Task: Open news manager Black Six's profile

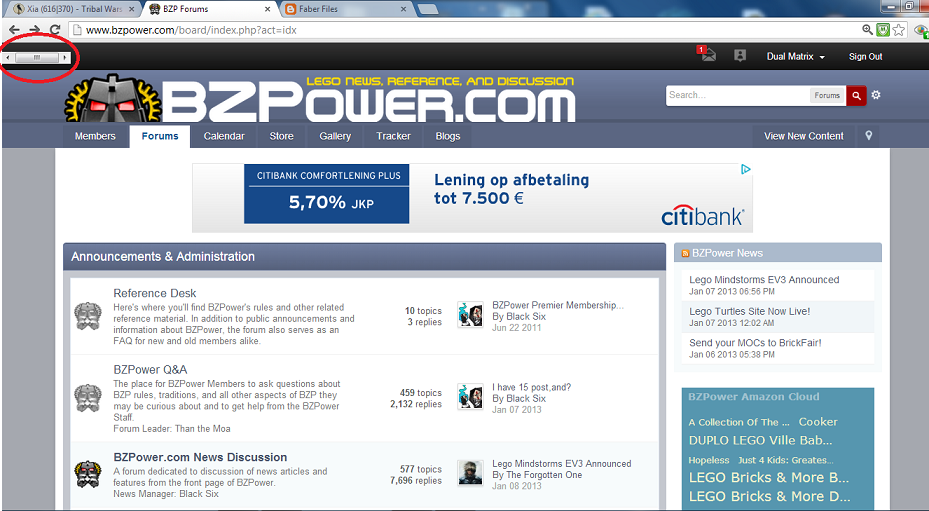Action: (199, 494)
